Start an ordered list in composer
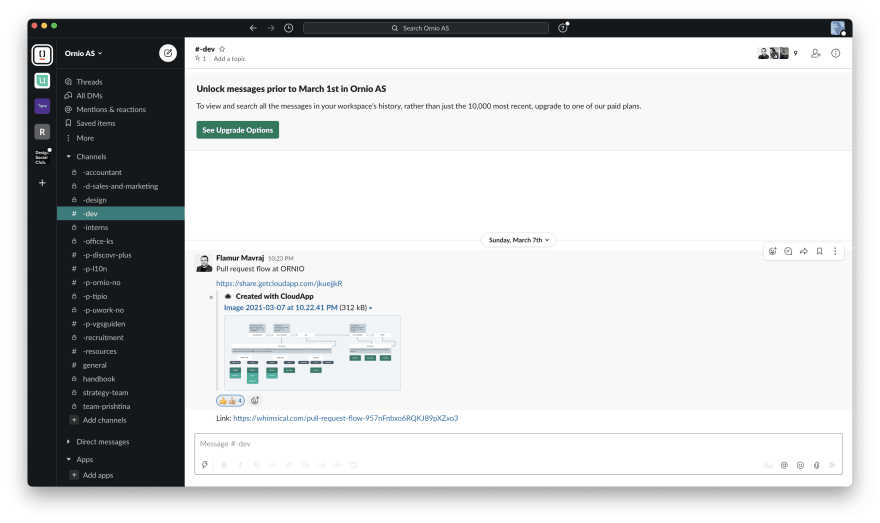The image size is (880, 523). click(x=305, y=465)
